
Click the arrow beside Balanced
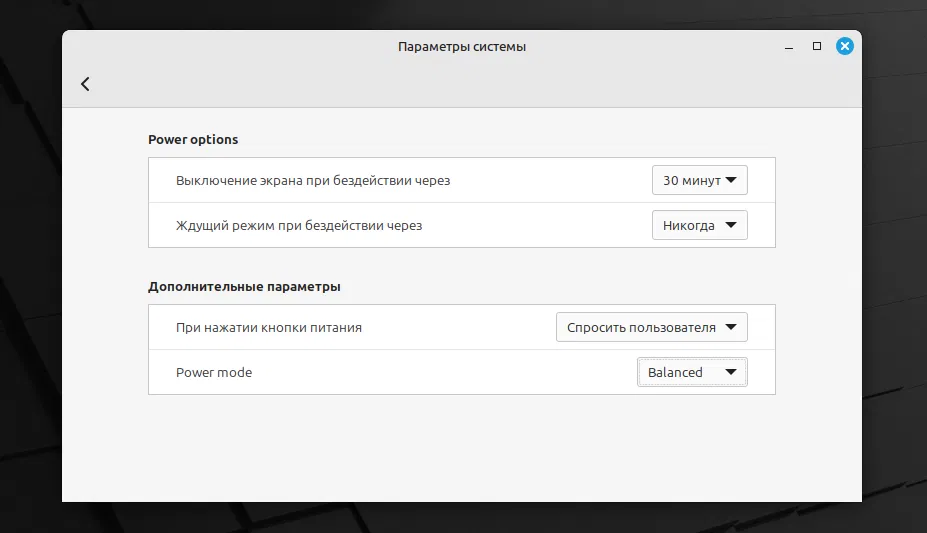click(730, 372)
